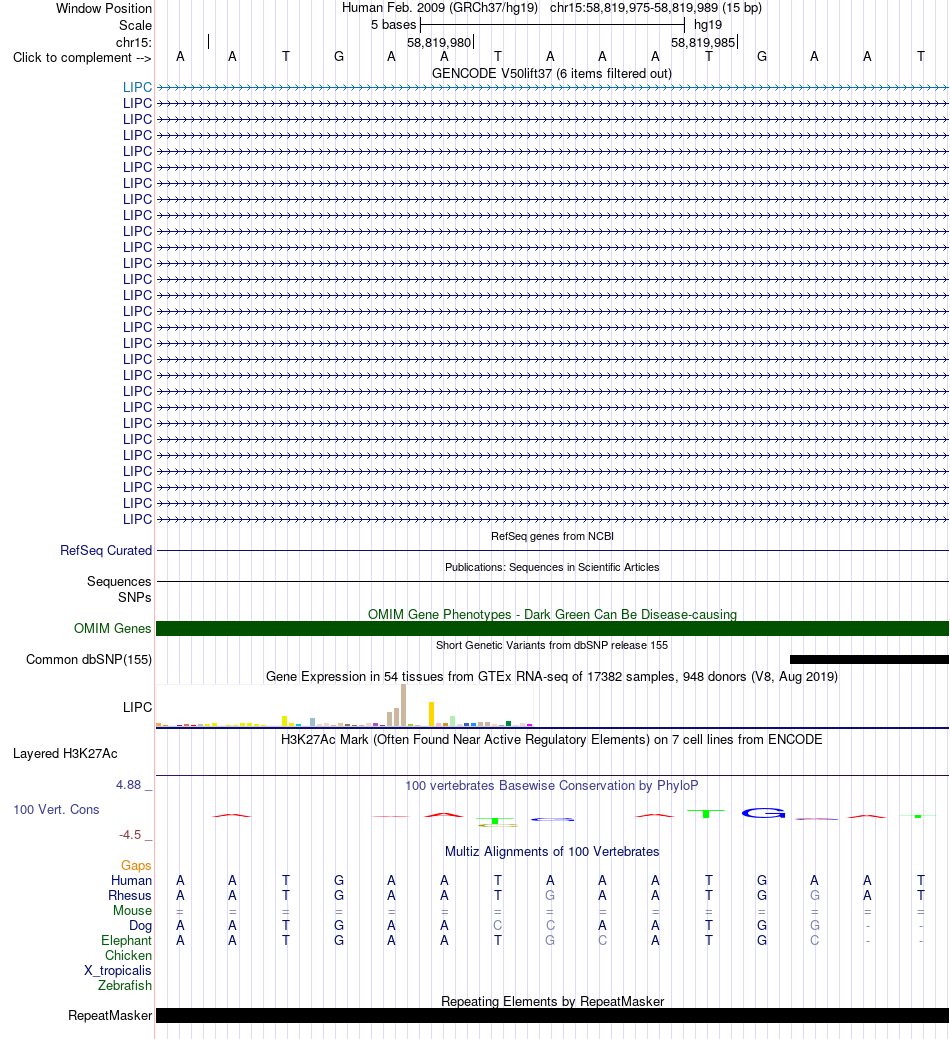Select the Zebrafish alignment row label
Image resolution: width=950 pixels, height=1039 pixels.
click(x=125, y=985)
